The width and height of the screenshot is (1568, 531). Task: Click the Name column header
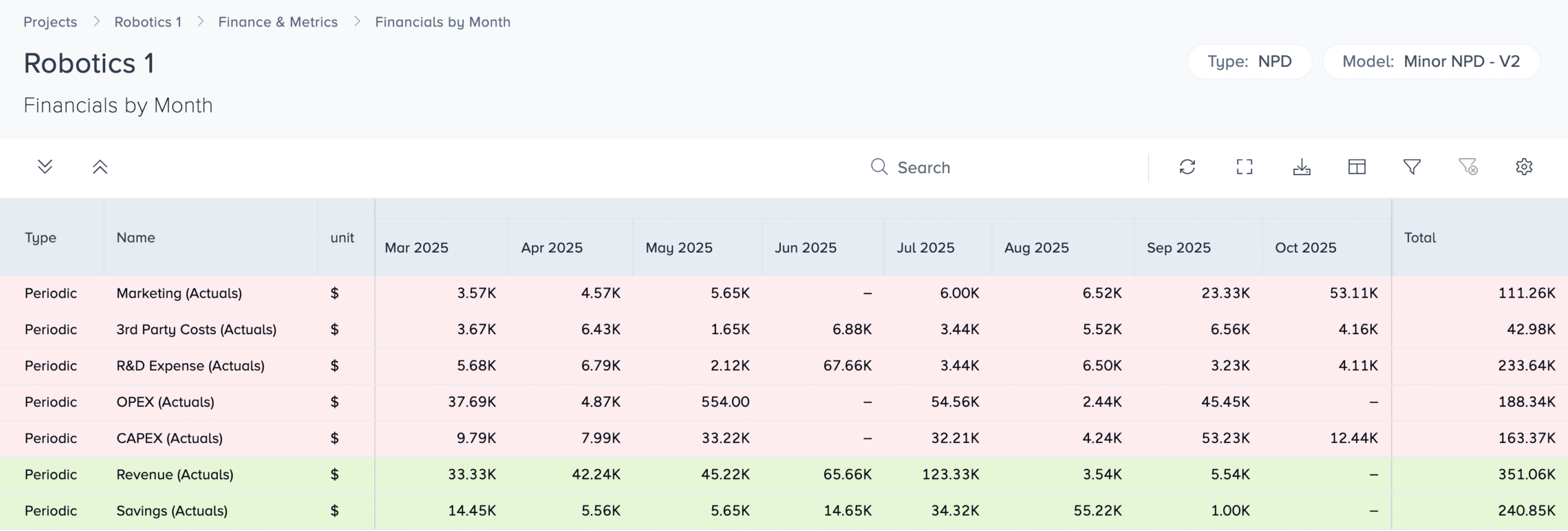point(136,238)
